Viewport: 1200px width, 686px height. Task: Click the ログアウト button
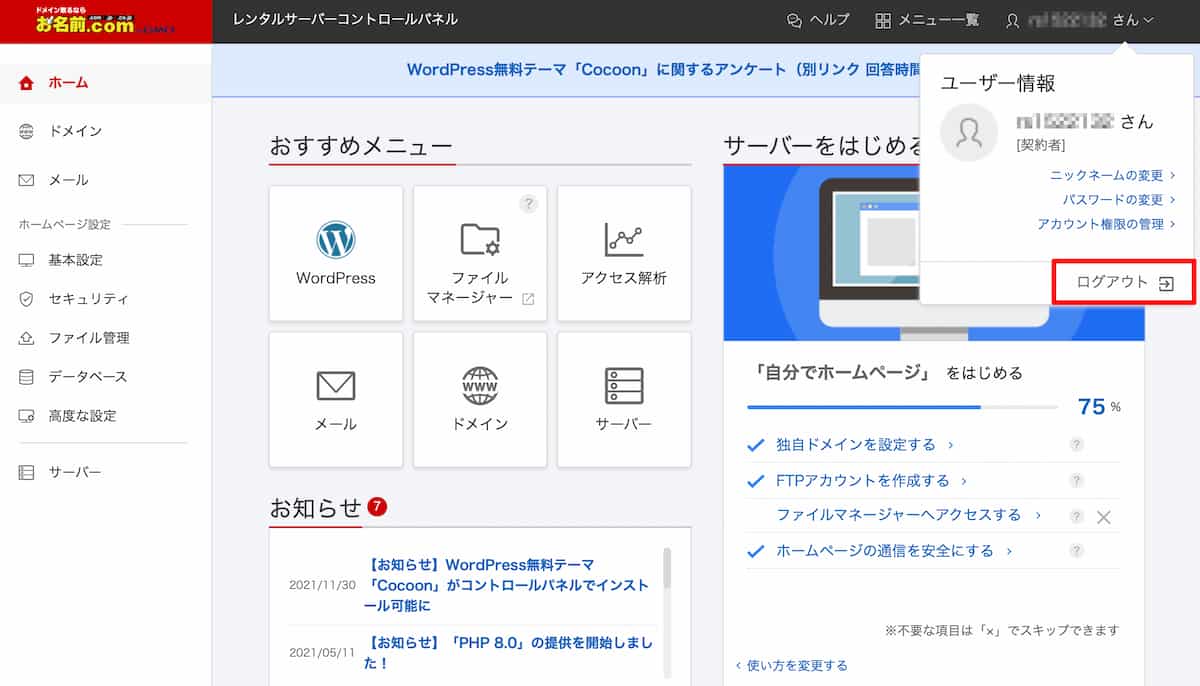[x=1124, y=283]
